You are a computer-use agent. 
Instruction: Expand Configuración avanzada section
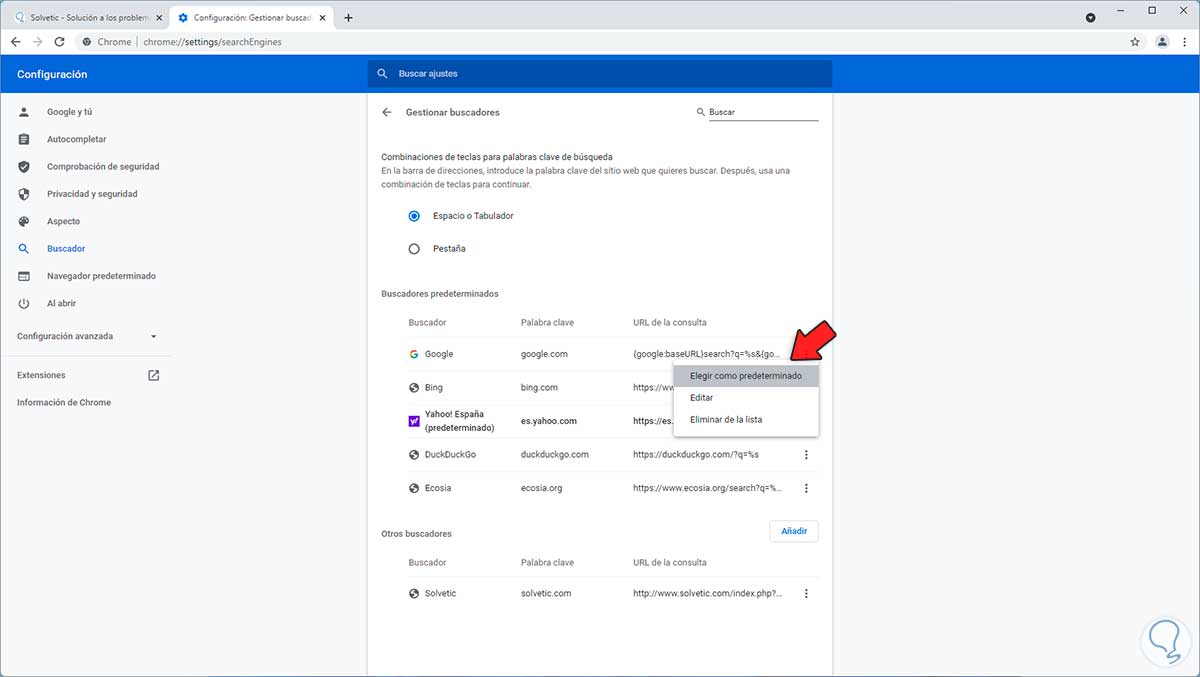click(86, 336)
